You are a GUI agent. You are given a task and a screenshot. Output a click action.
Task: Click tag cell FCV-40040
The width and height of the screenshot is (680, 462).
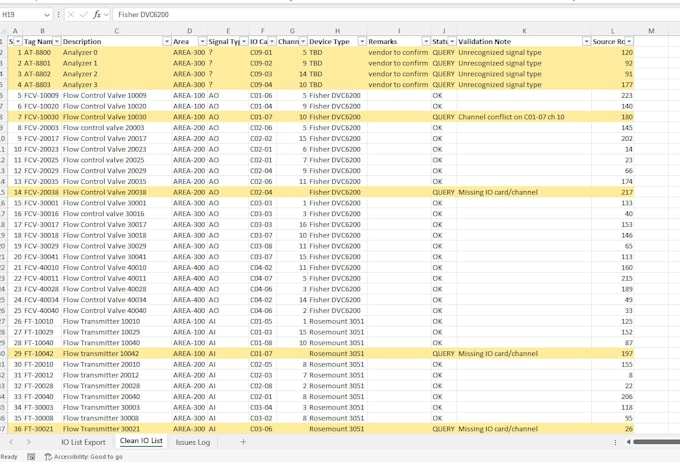(42, 311)
